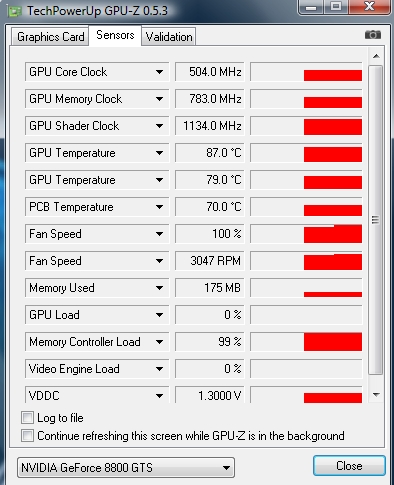
Task: Toggle Continue refreshing in background checkbox
Action: (27, 436)
